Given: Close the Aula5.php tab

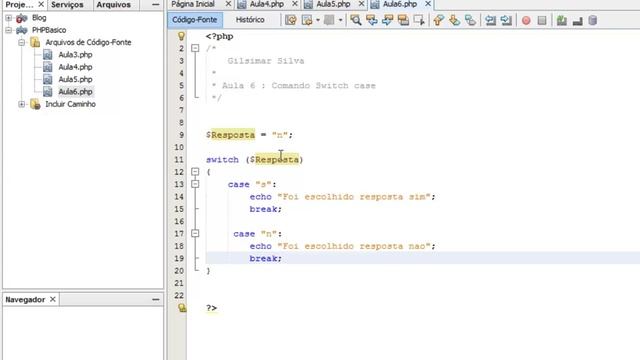Looking at the screenshot, I should [x=361, y=4].
